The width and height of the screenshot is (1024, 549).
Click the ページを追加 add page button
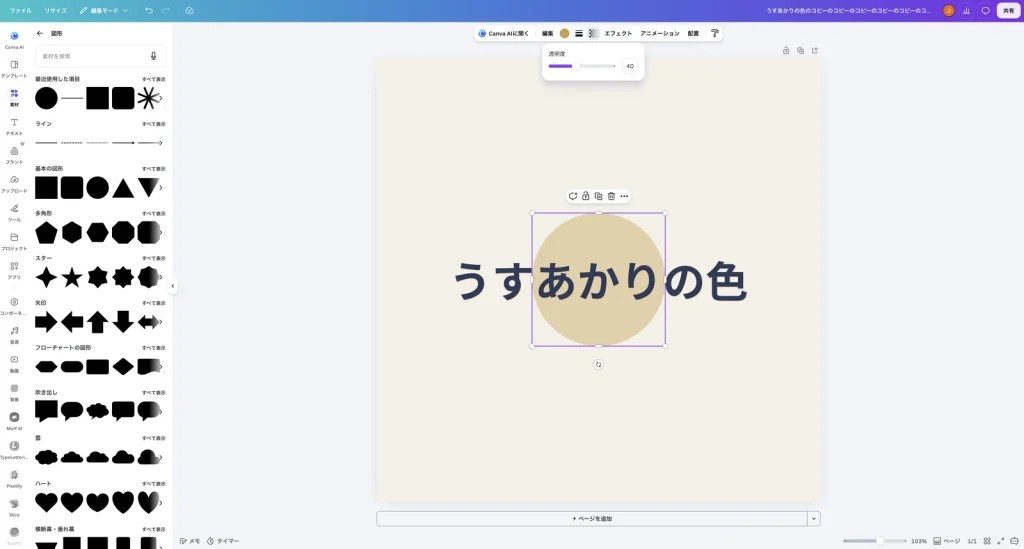(592, 518)
